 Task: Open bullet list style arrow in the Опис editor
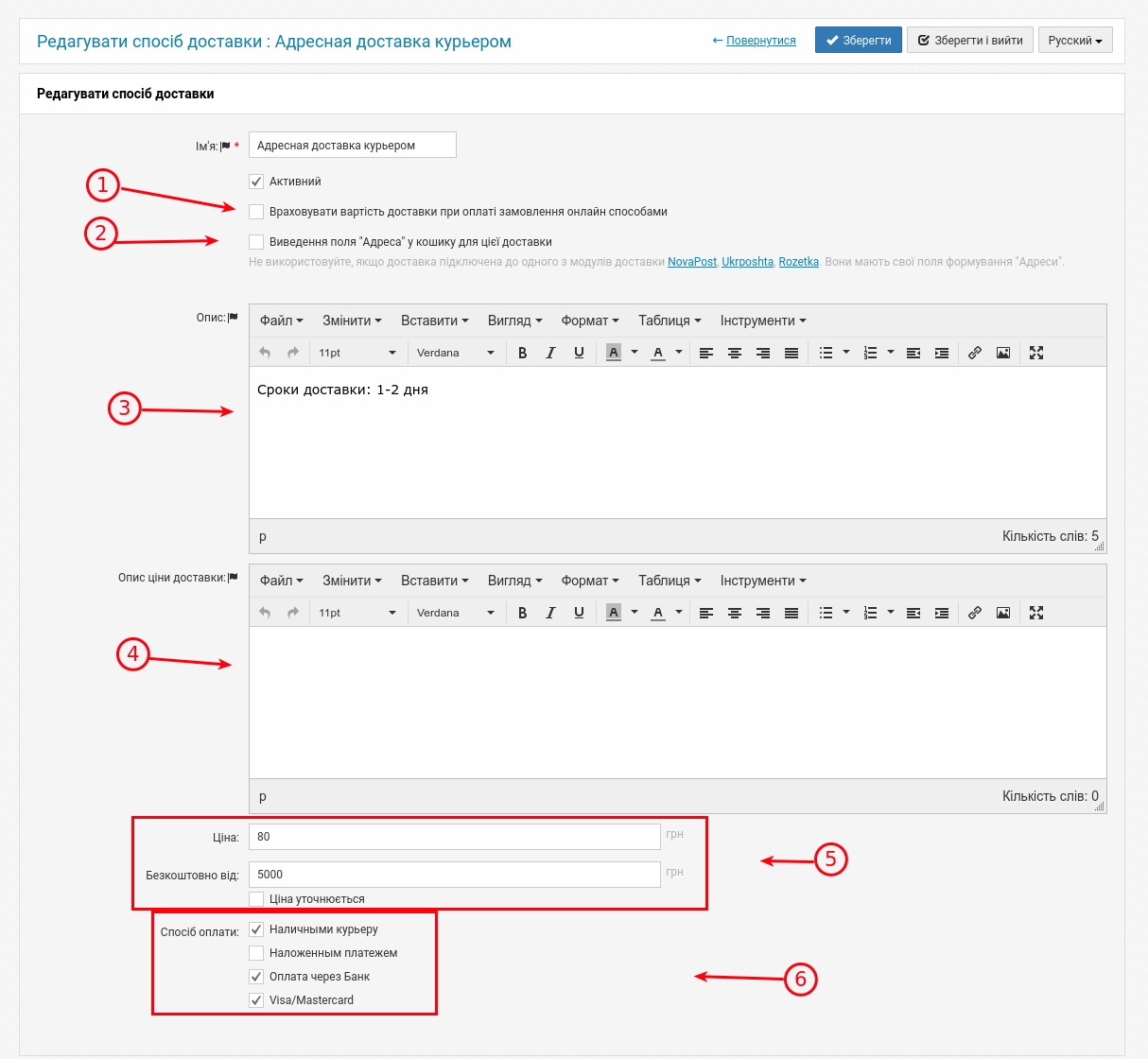click(x=846, y=353)
